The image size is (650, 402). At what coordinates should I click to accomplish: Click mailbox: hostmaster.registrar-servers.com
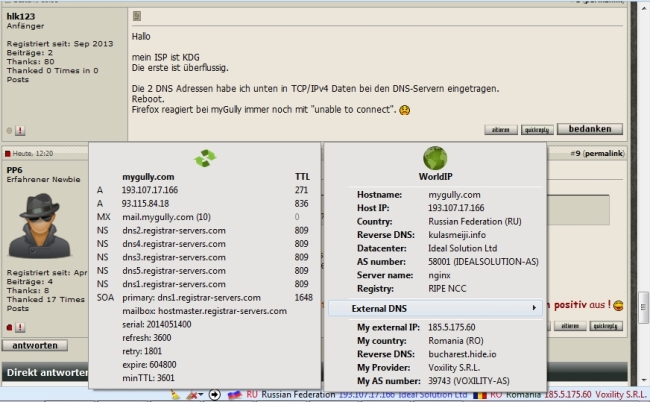(x=204, y=311)
